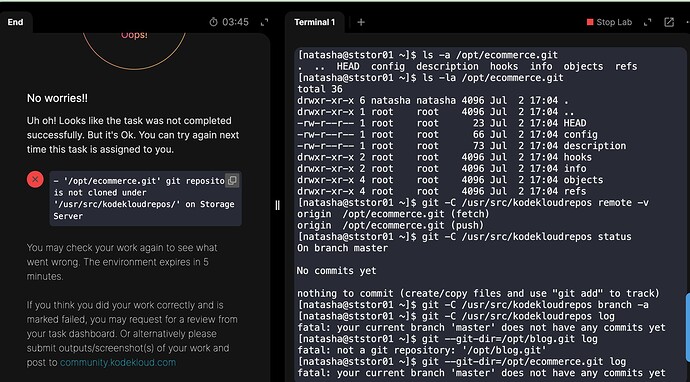Open terminal in new window icon
This screenshot has width=690, height=382.
pos(669,22)
